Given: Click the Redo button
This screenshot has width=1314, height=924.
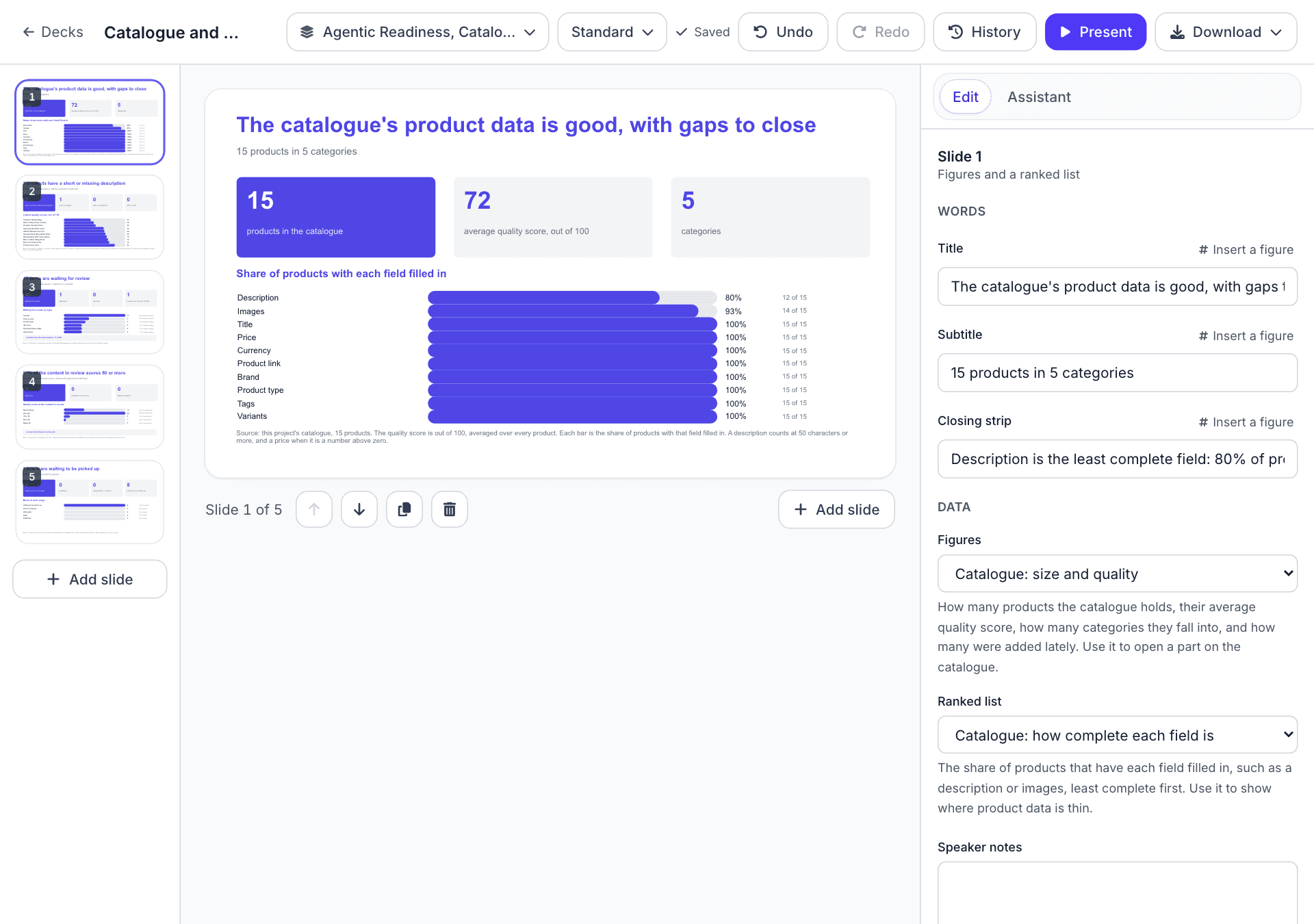Looking at the screenshot, I should point(880,32).
